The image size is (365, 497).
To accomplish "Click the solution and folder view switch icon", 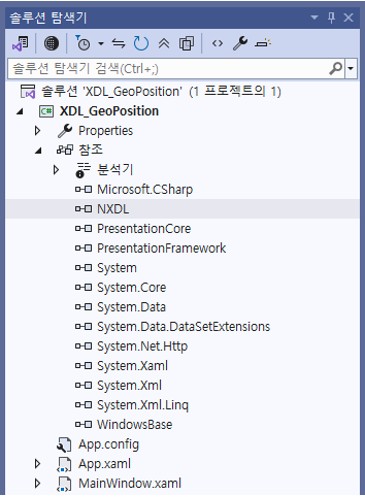I will tap(20, 43).
